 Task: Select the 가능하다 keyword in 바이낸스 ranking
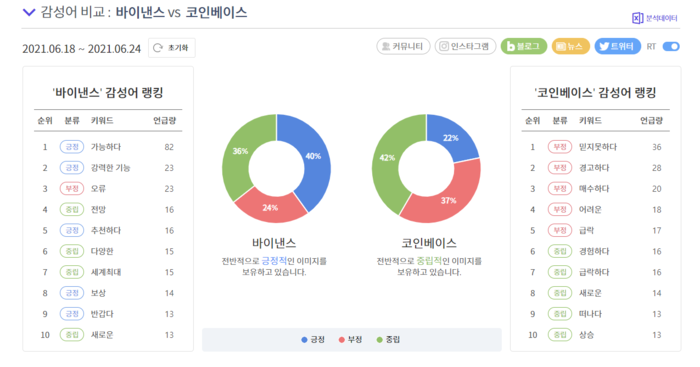(106, 147)
